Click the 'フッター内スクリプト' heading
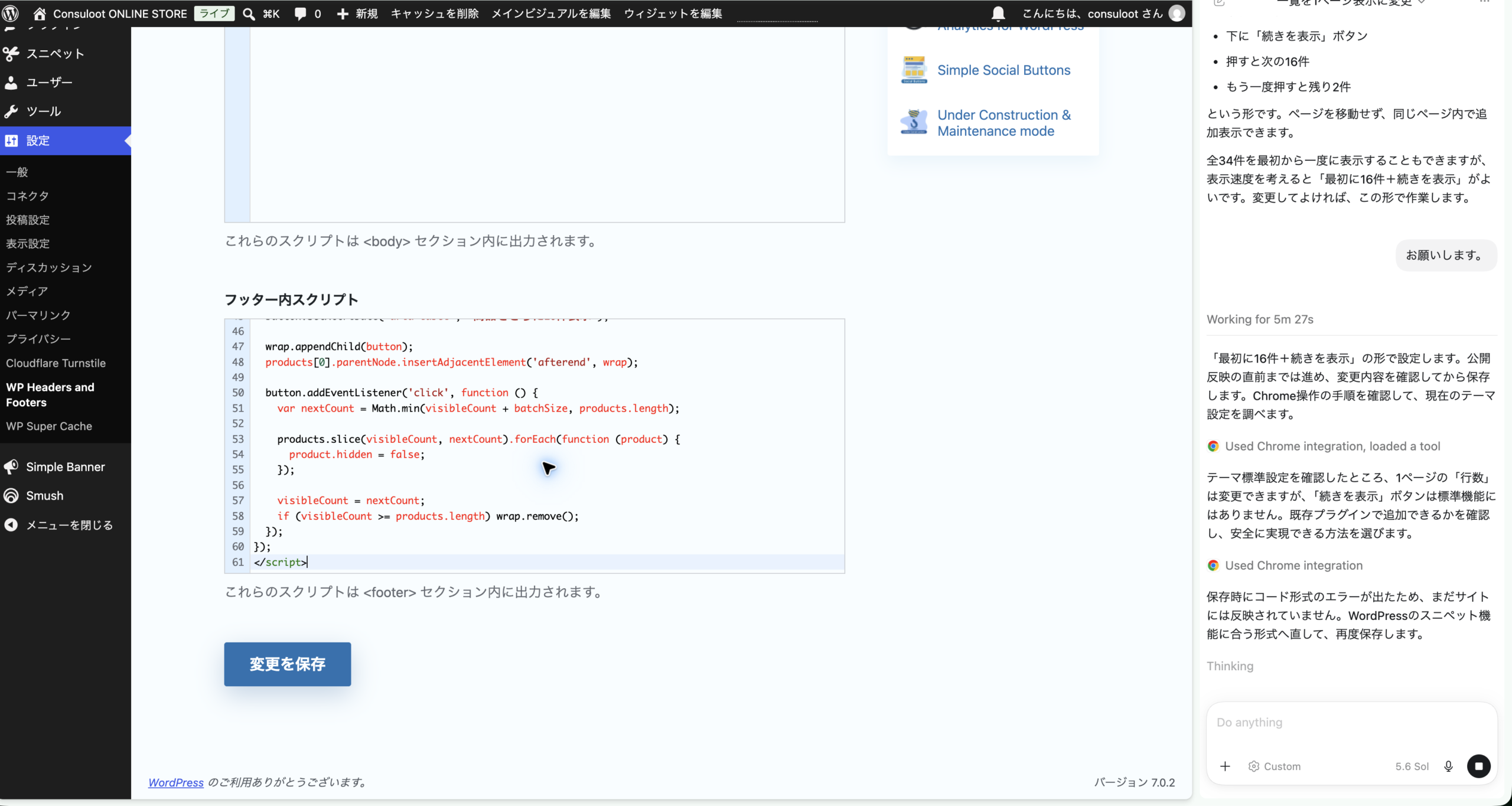1512x806 pixels. (291, 299)
